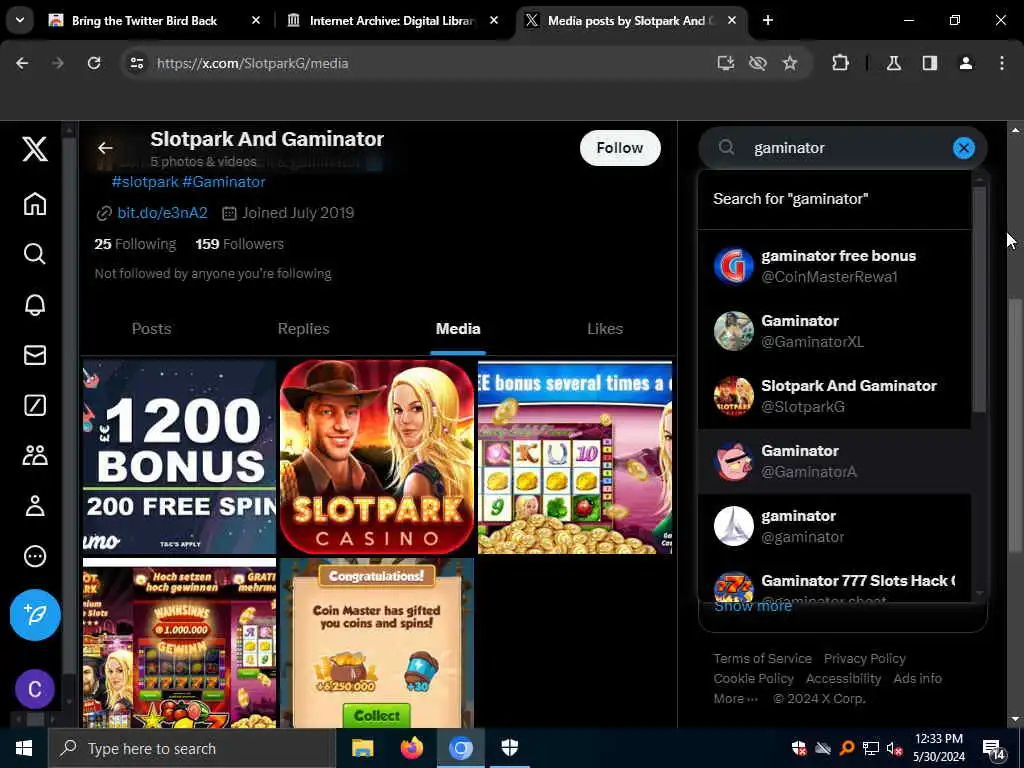Viewport: 1024px width, 768px height.
Task: Switch to the Replies tab
Action: 304,328
